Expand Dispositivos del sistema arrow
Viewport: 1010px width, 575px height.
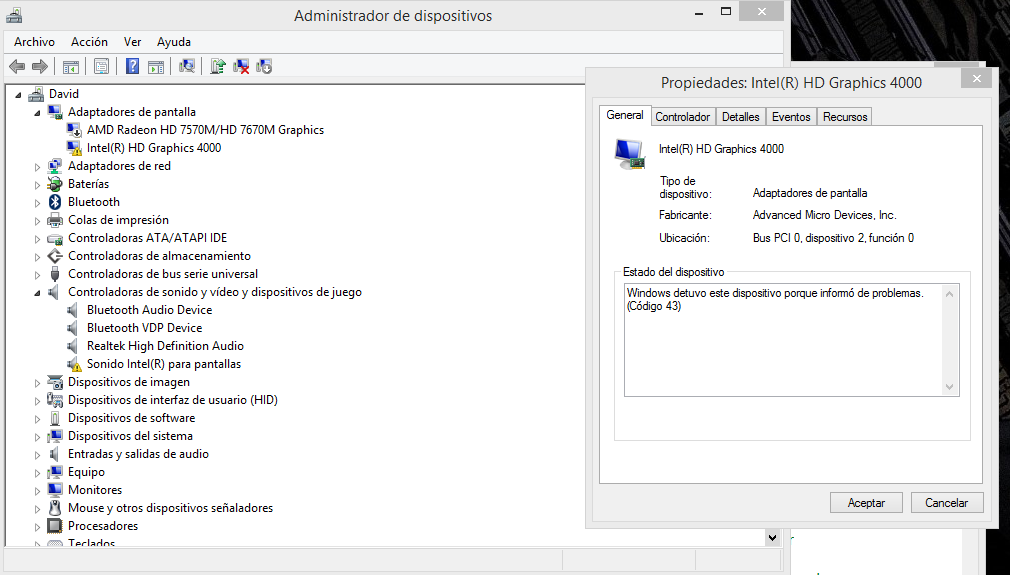(x=37, y=437)
